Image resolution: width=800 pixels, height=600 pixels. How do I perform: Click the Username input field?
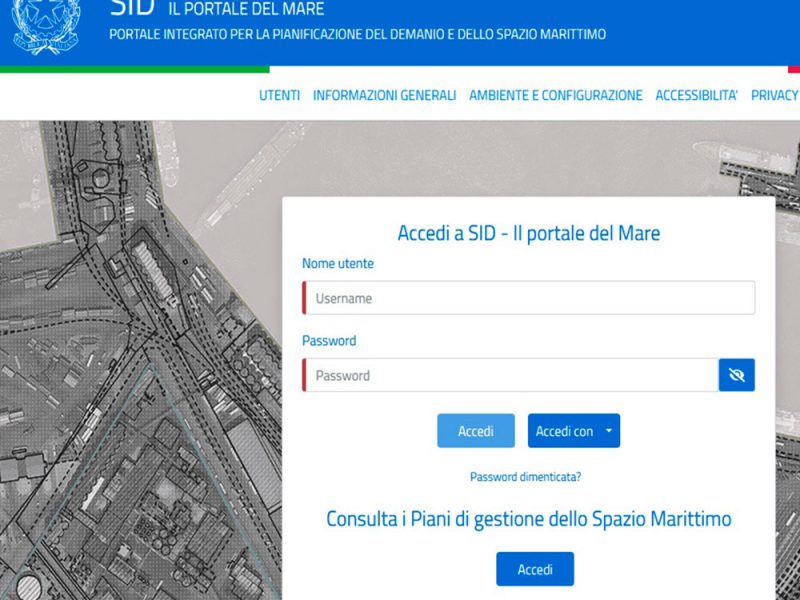[528, 297]
